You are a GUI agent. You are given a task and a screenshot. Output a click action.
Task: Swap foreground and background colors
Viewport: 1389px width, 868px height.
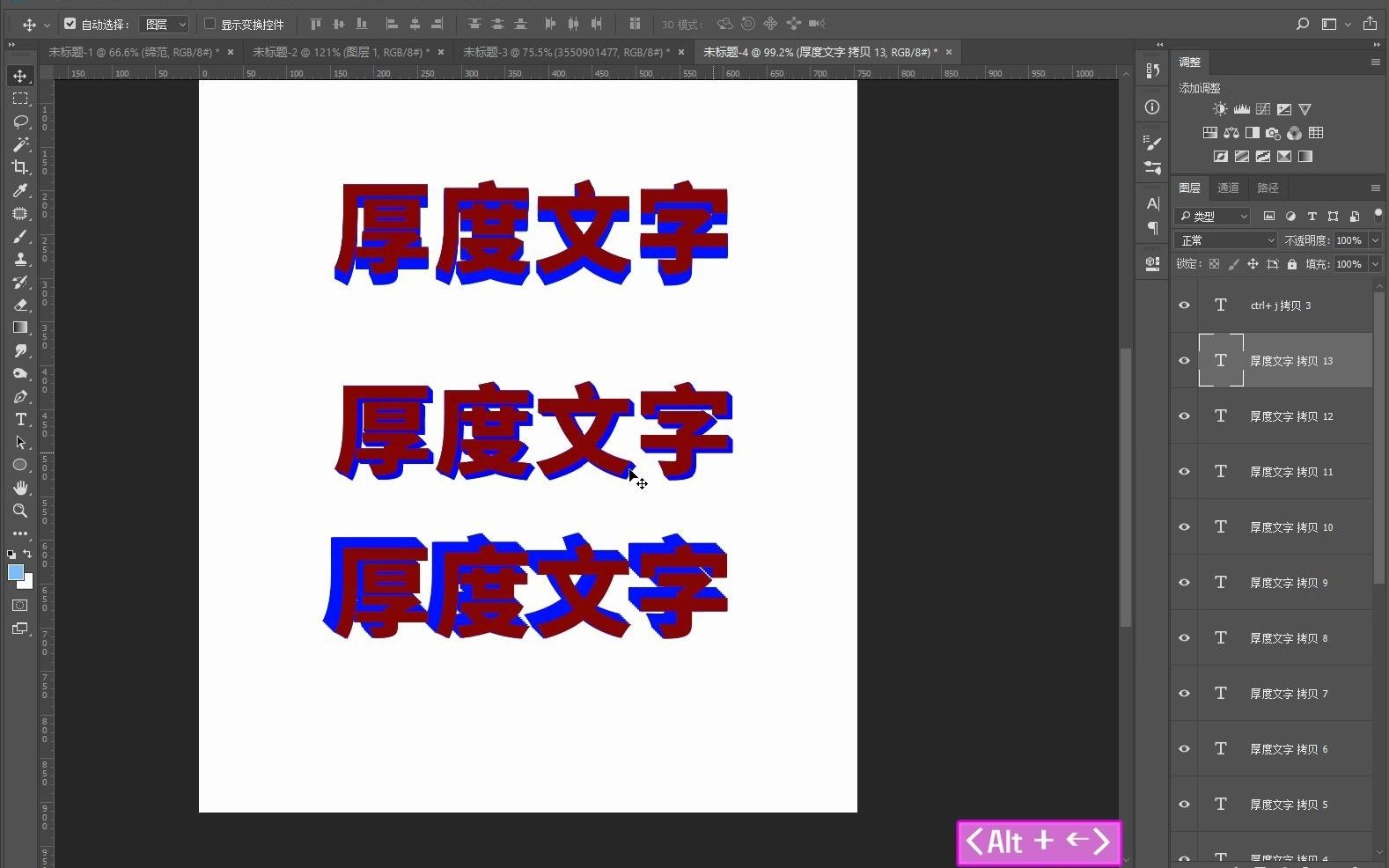[x=27, y=554]
